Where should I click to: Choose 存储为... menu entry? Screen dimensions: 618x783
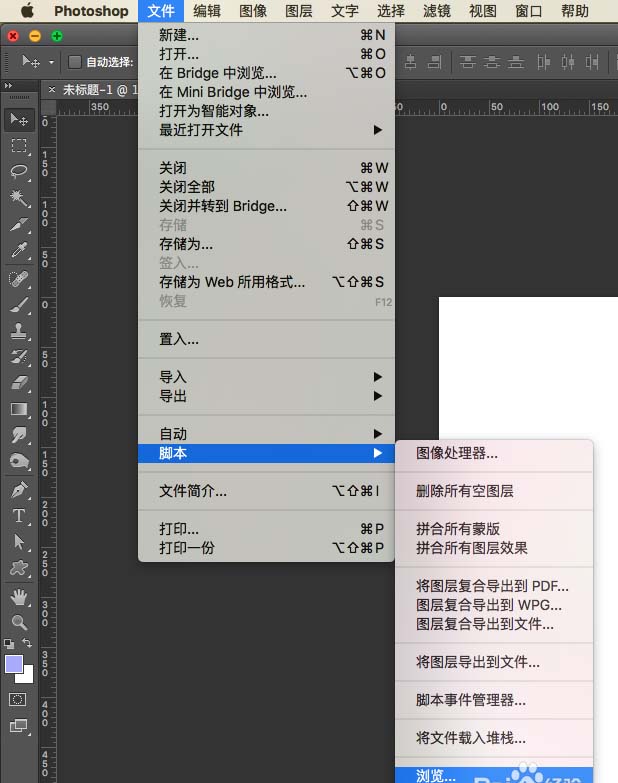[x=266, y=244]
